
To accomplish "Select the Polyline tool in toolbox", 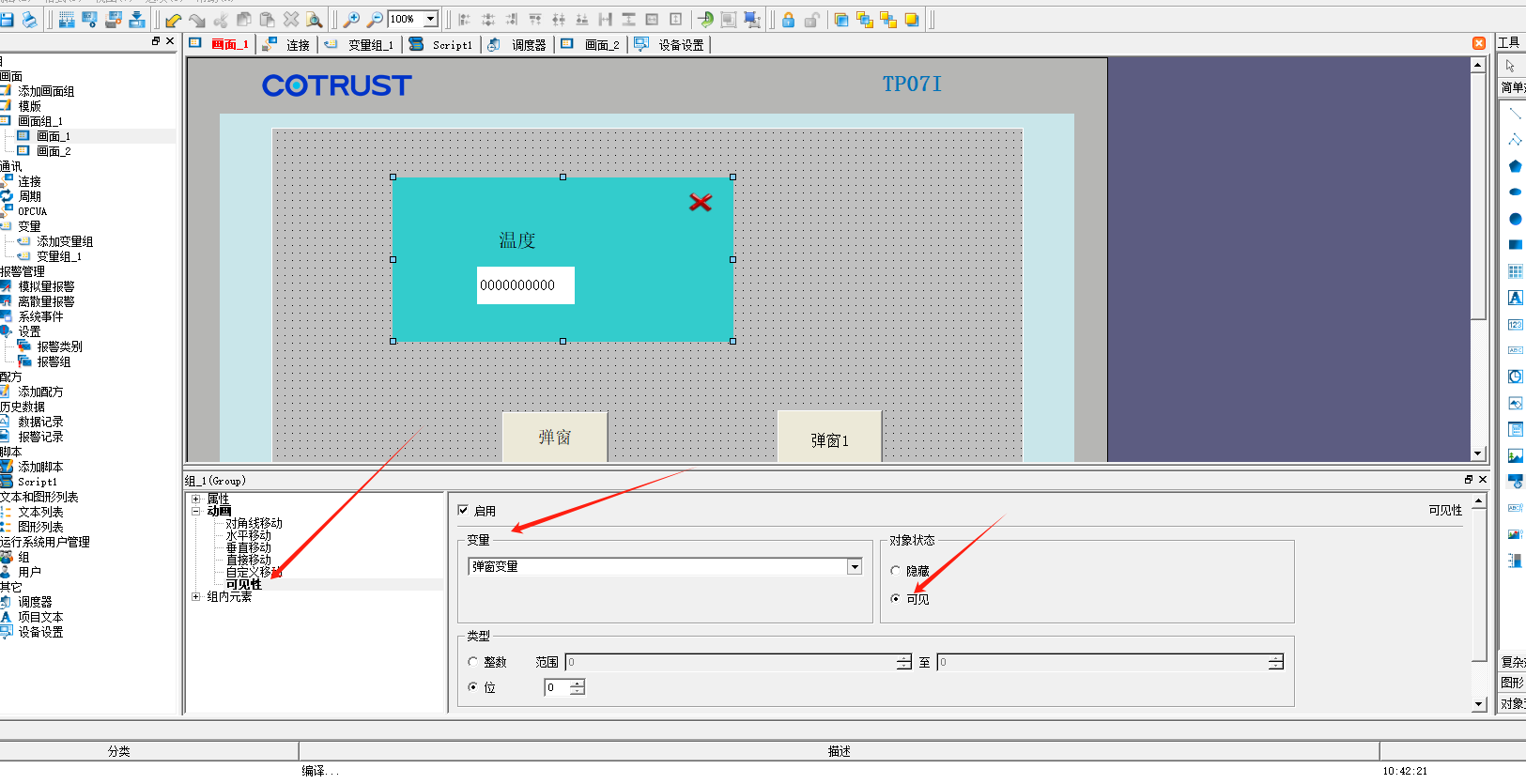I will point(1515,139).
